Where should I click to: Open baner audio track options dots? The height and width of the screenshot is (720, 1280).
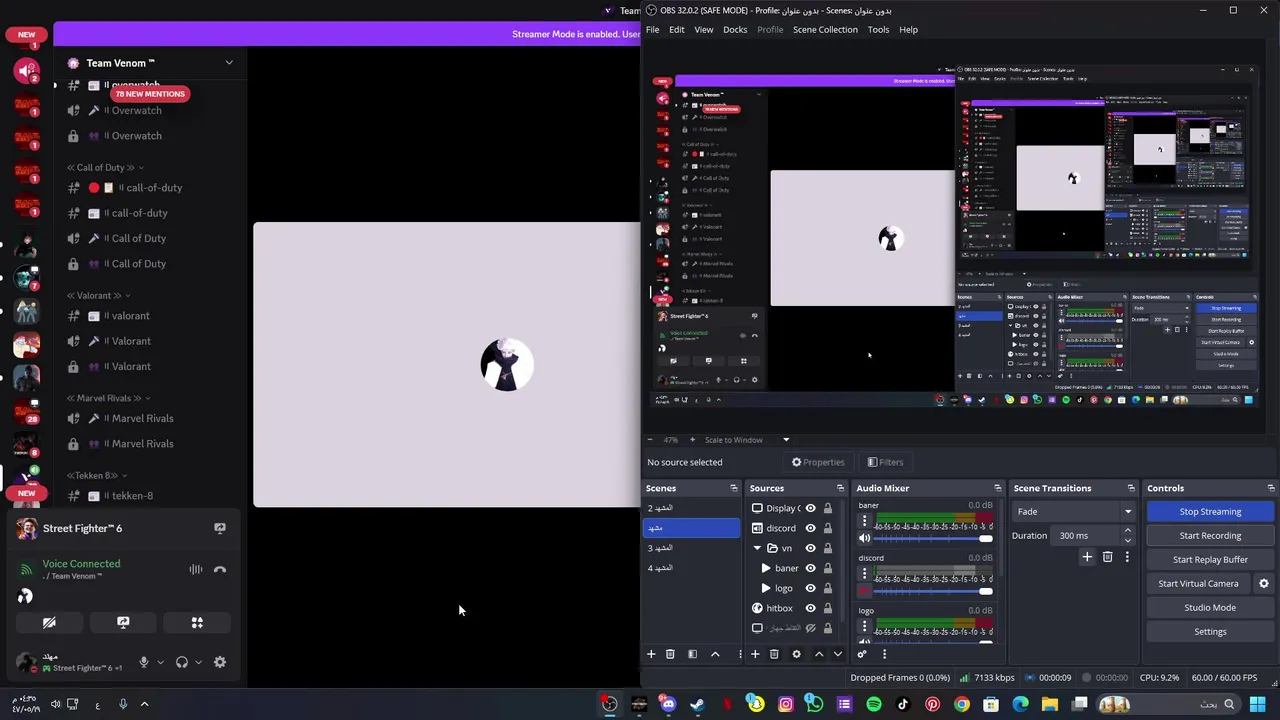tap(865, 521)
